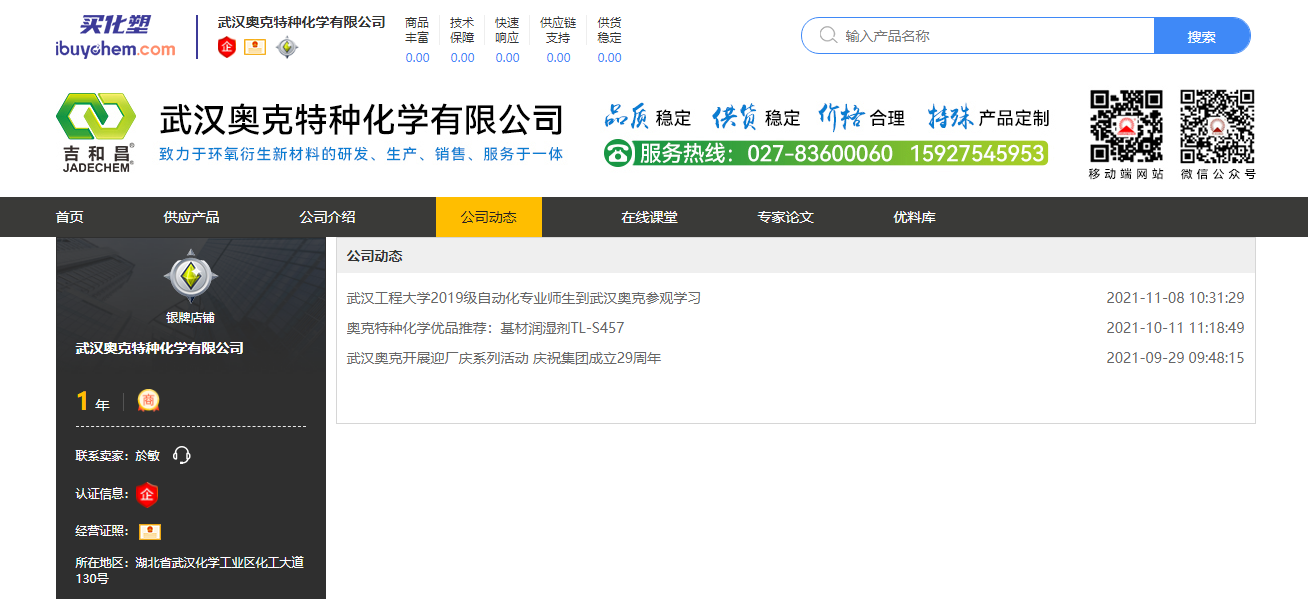Open the 公司介绍 nav tab
The height and width of the screenshot is (599, 1308).
327,217
